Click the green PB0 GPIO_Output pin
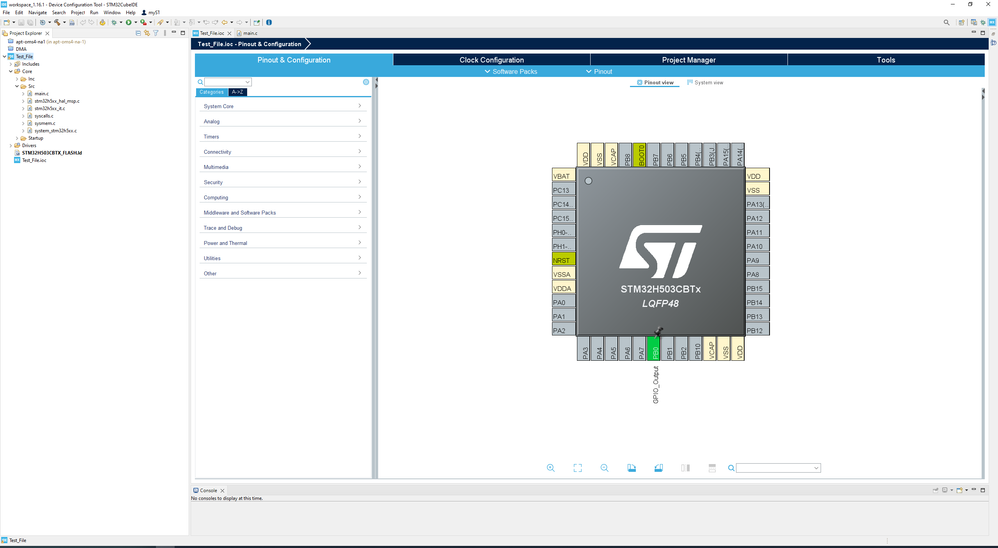The width and height of the screenshot is (998, 548). coord(654,349)
